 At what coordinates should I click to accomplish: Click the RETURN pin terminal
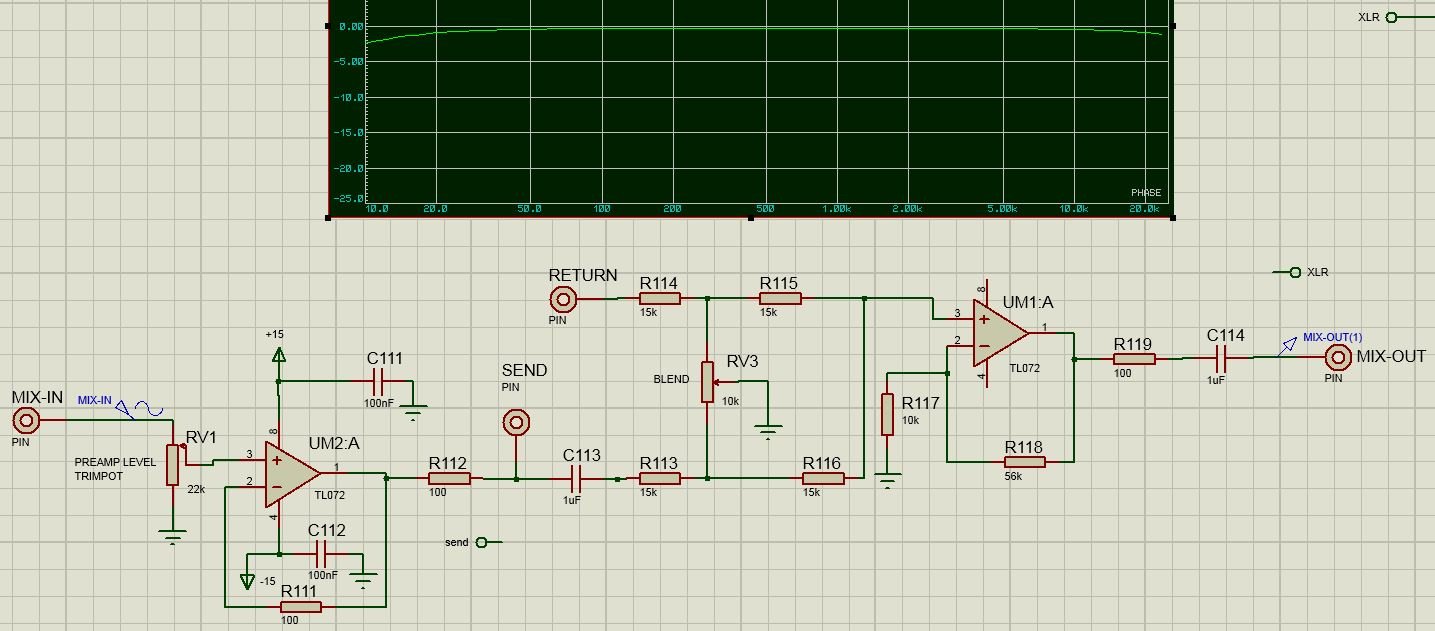pos(563,298)
